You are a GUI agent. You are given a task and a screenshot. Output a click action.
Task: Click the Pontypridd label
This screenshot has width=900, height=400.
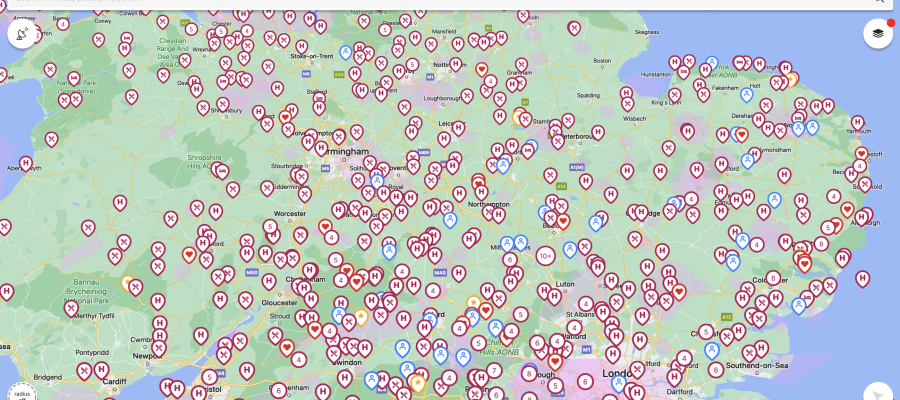(91, 352)
